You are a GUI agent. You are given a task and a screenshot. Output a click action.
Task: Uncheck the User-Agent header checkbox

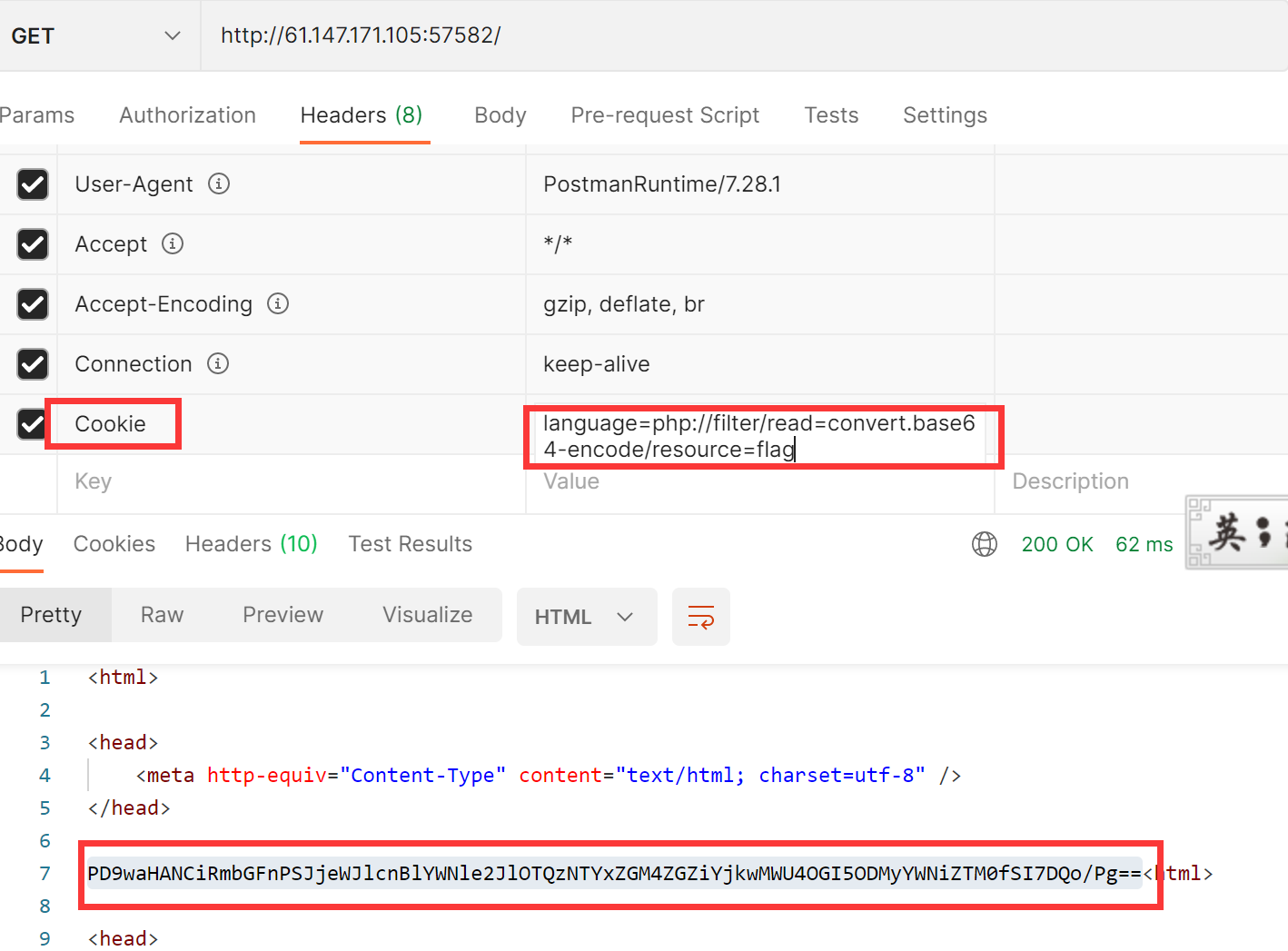(33, 184)
